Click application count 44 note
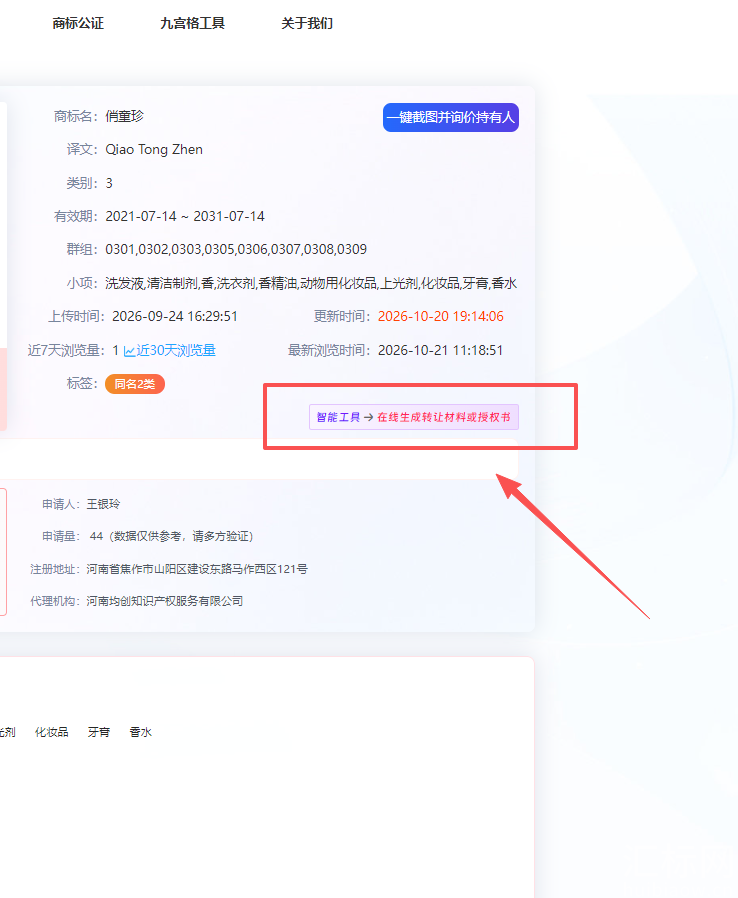The height and width of the screenshot is (898, 738). coord(171,536)
